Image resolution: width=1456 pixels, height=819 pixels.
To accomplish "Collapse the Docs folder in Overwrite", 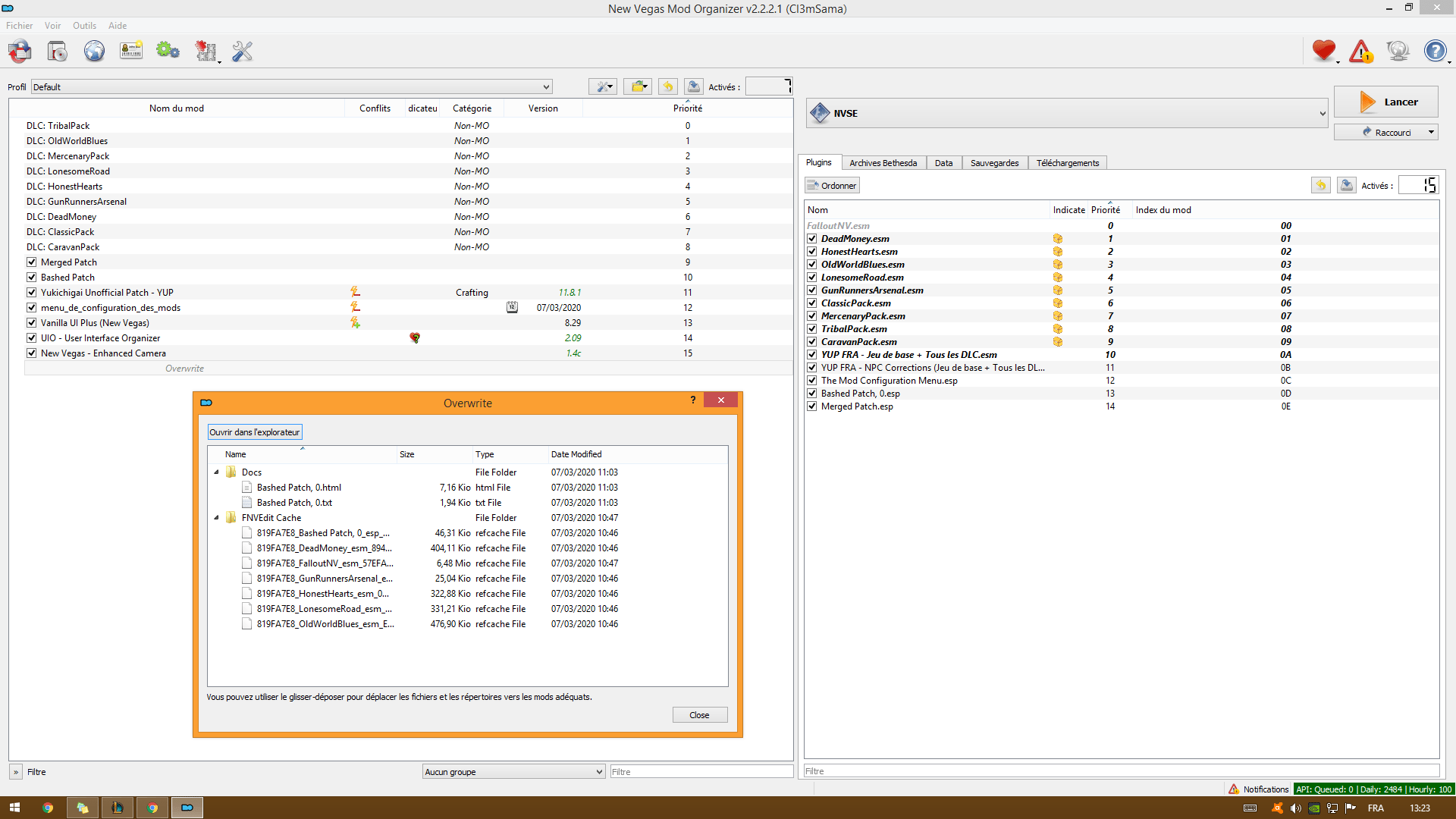I will 216,472.
